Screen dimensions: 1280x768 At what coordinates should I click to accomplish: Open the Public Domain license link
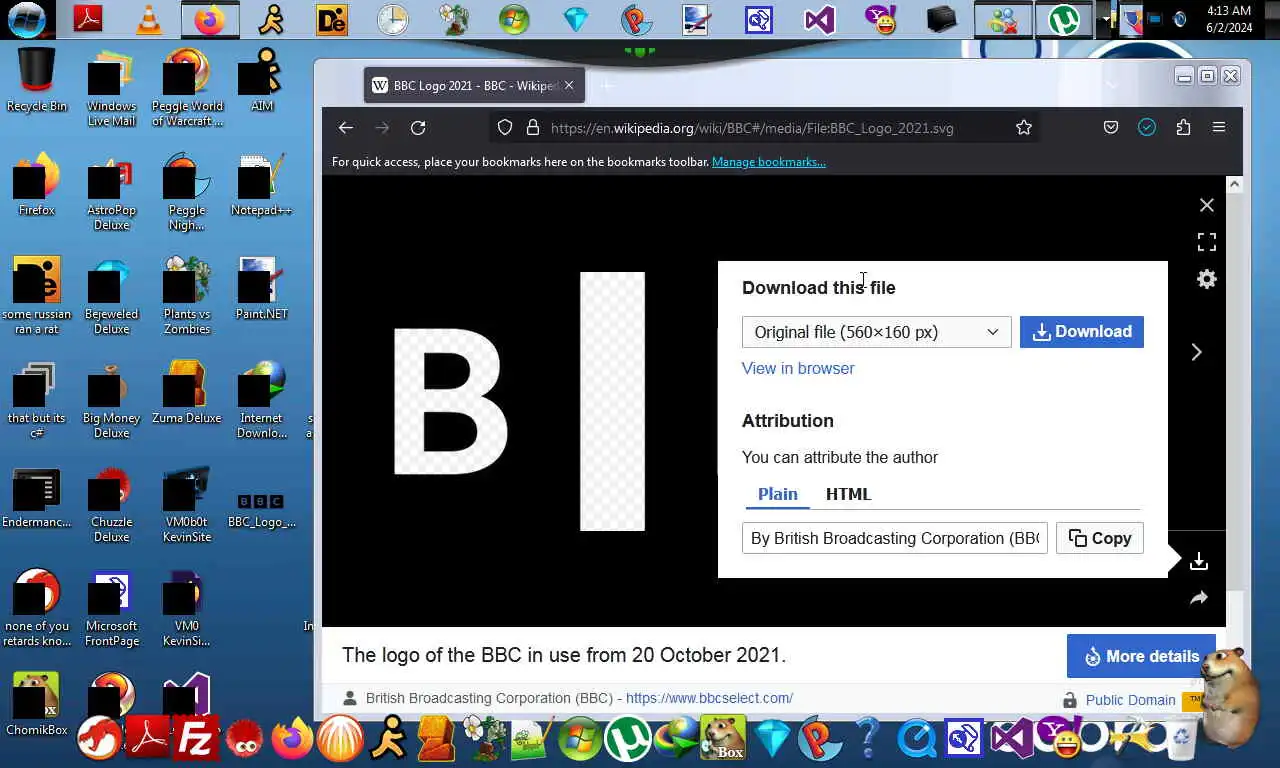[x=1130, y=700]
